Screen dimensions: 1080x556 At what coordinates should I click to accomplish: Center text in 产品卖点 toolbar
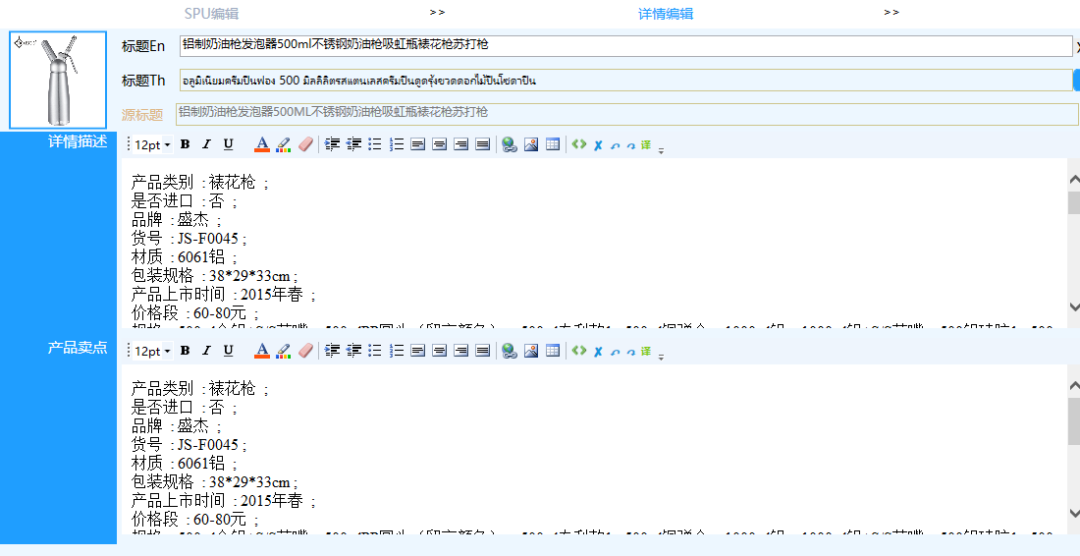(x=439, y=351)
